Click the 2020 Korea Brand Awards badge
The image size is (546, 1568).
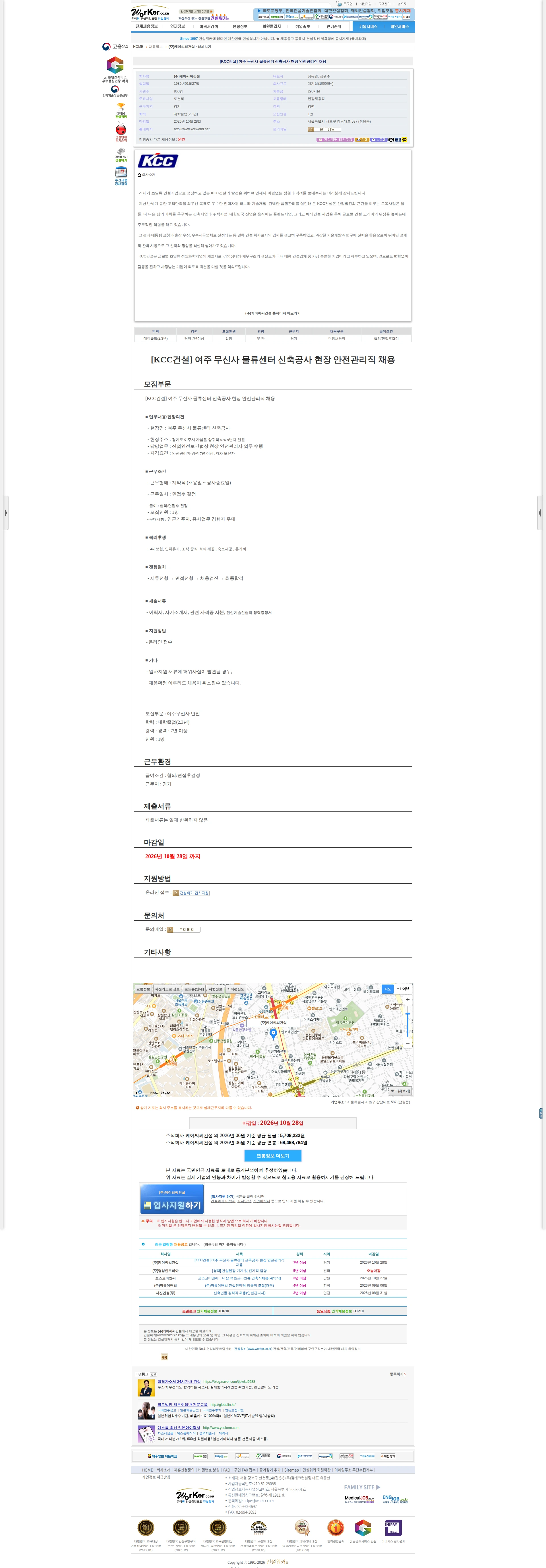coord(259,1527)
